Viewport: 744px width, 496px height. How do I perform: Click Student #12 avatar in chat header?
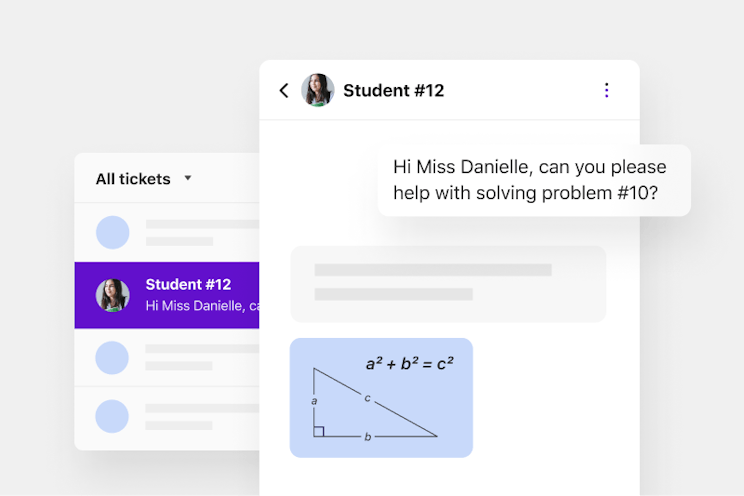coord(318,91)
